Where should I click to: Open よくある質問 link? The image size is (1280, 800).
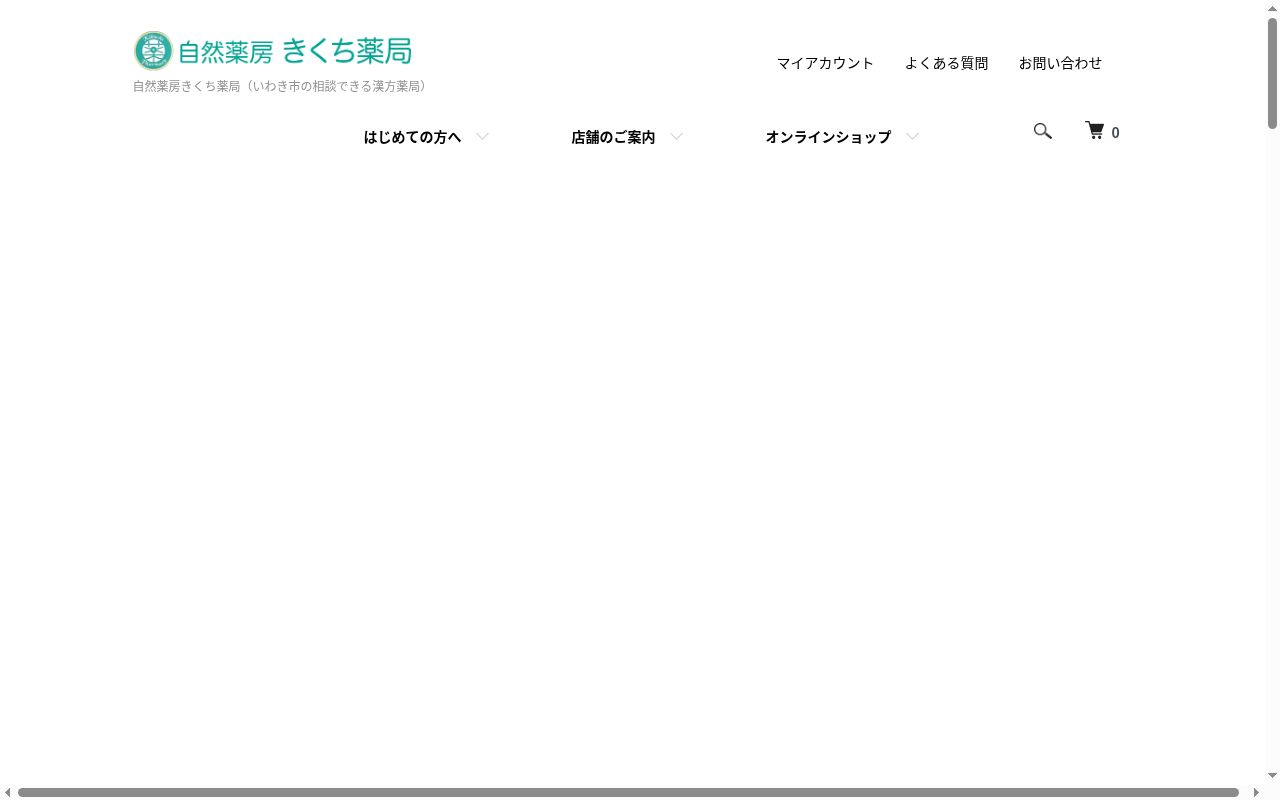click(x=946, y=63)
